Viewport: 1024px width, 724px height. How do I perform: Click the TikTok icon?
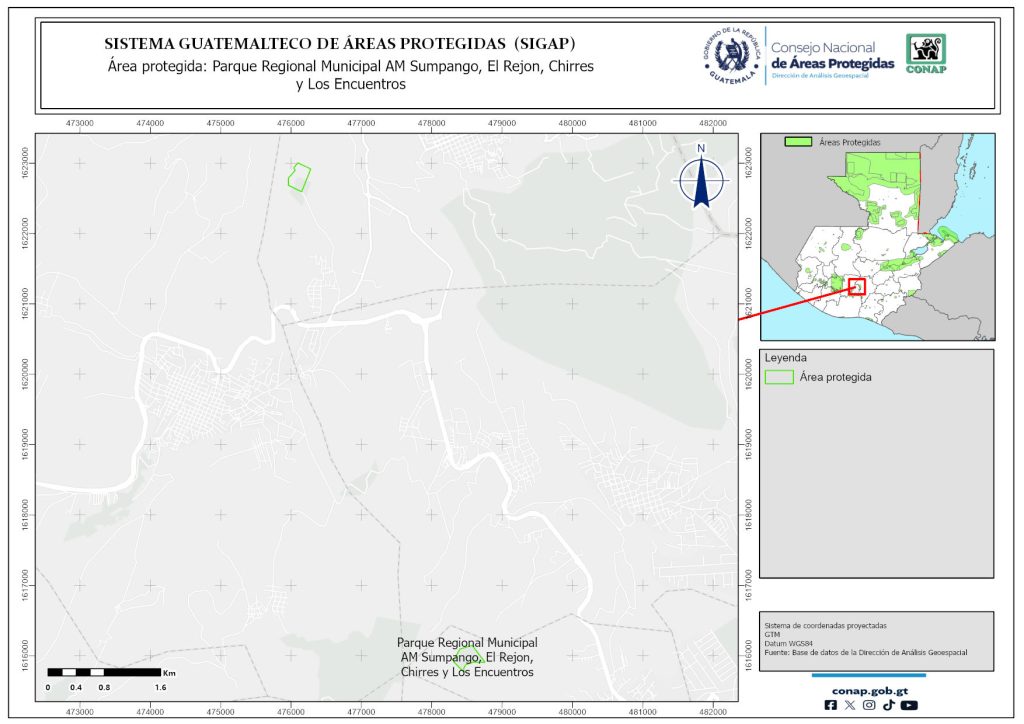click(x=888, y=705)
